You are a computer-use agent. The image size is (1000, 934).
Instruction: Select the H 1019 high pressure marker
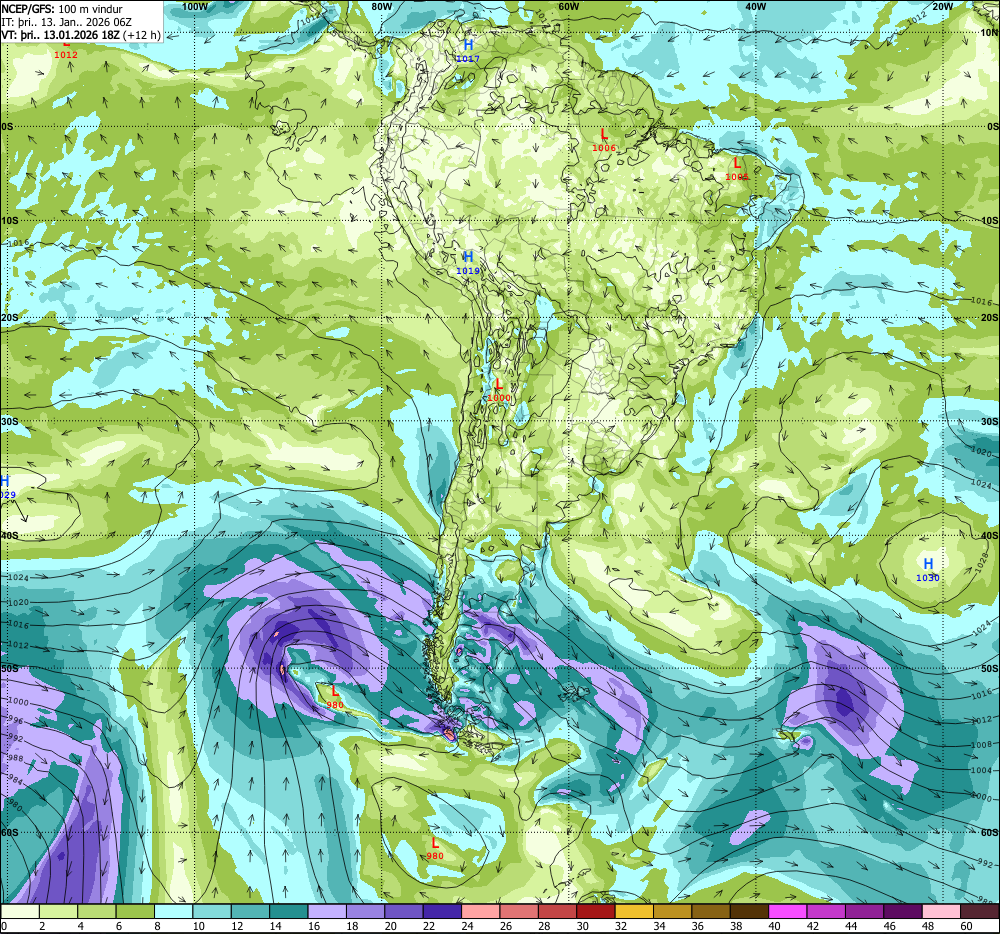pos(468,262)
